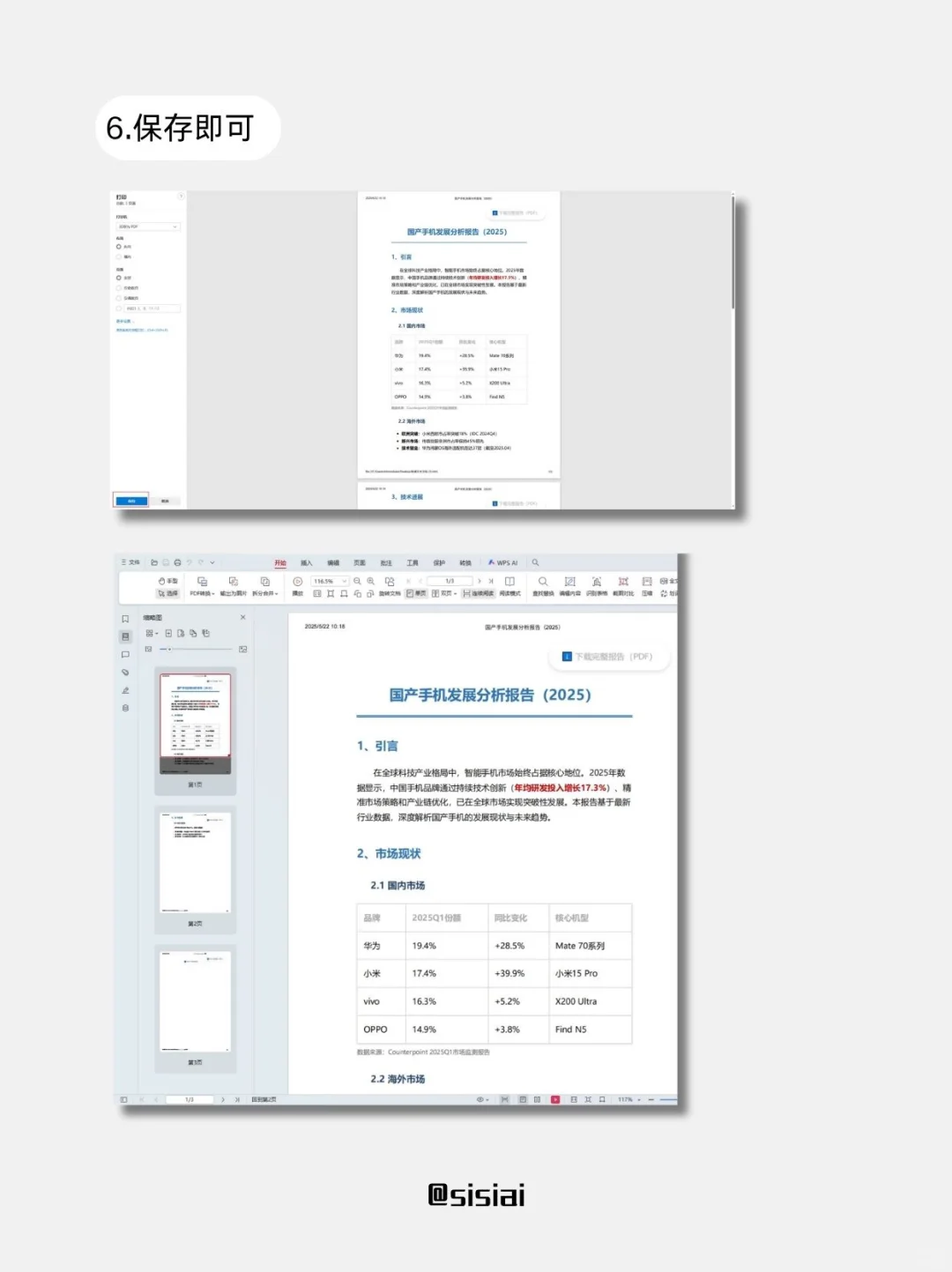Toggle 单页 single page view
952x1272 pixels.
(416, 593)
